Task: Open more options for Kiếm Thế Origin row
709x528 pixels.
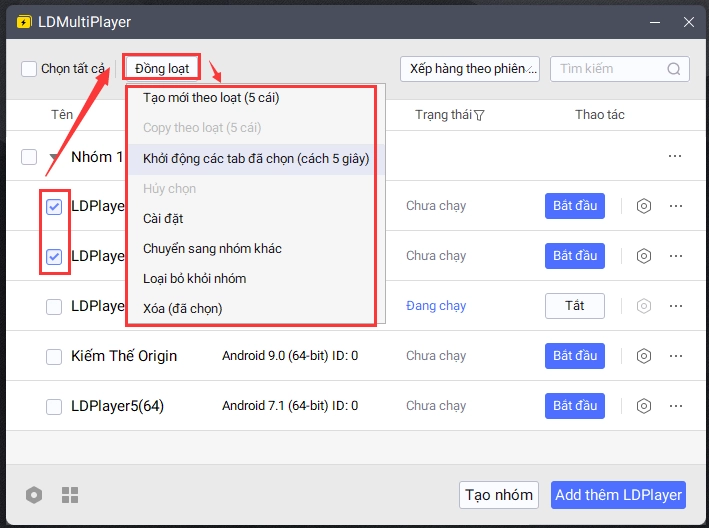Action: (676, 356)
